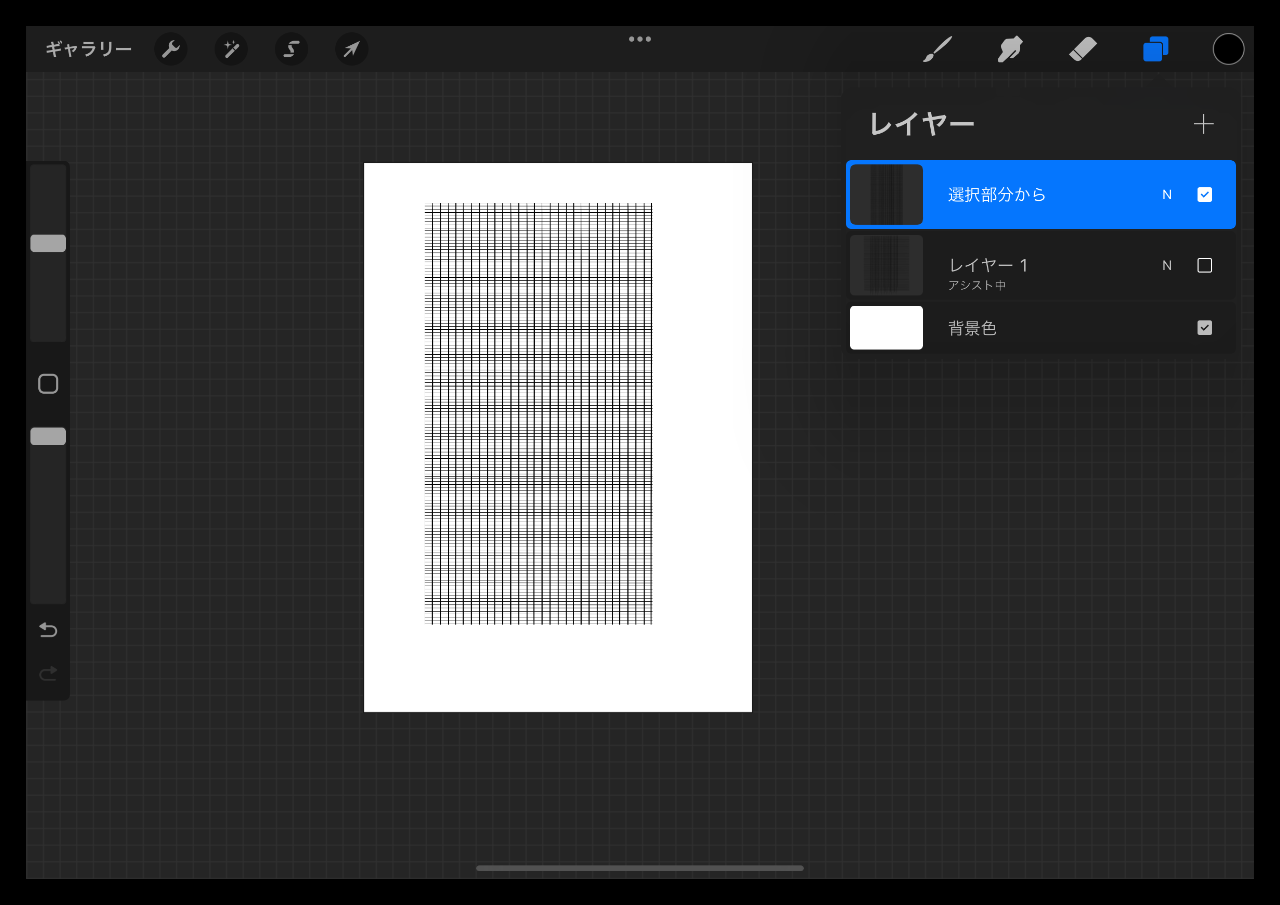The width and height of the screenshot is (1280, 905).
Task: Select the Brush paint tool
Action: coord(937,49)
